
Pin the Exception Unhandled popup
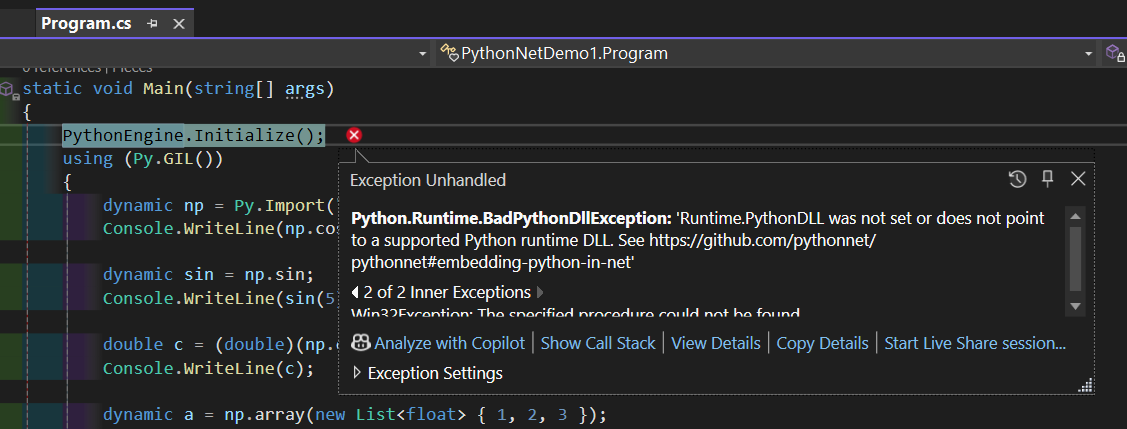1048,179
